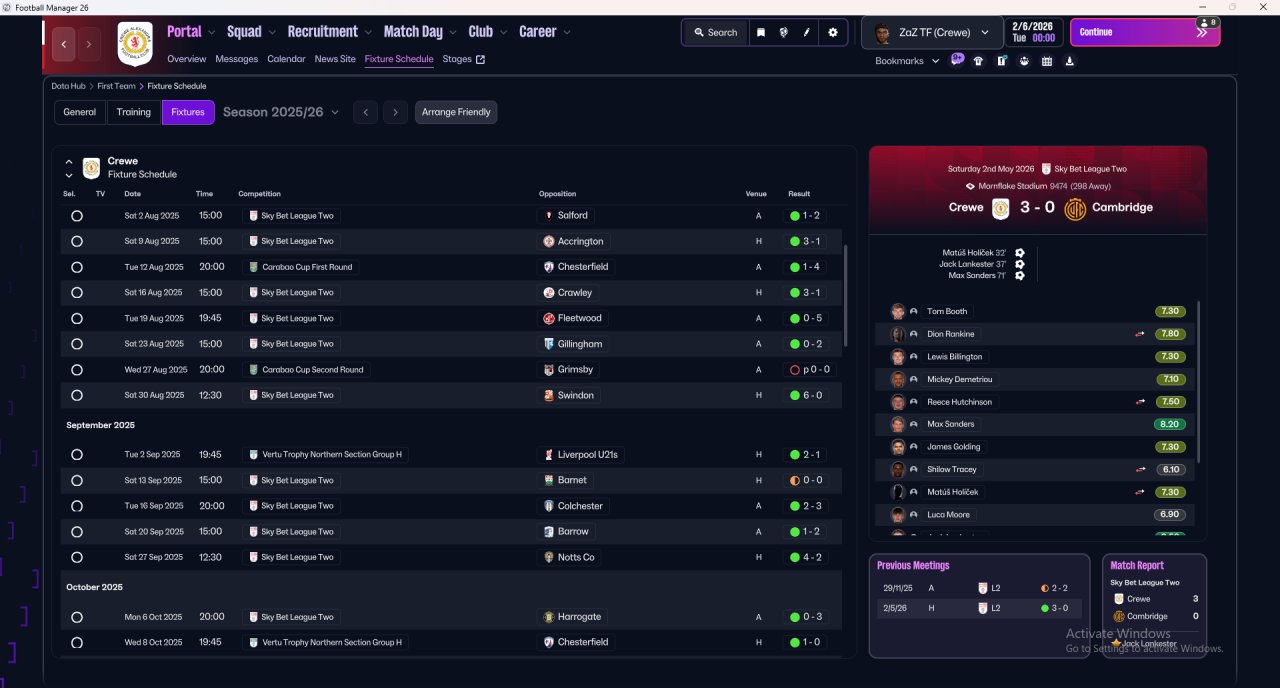
Task: Click the Crewe club badge in header
Action: [135, 43]
